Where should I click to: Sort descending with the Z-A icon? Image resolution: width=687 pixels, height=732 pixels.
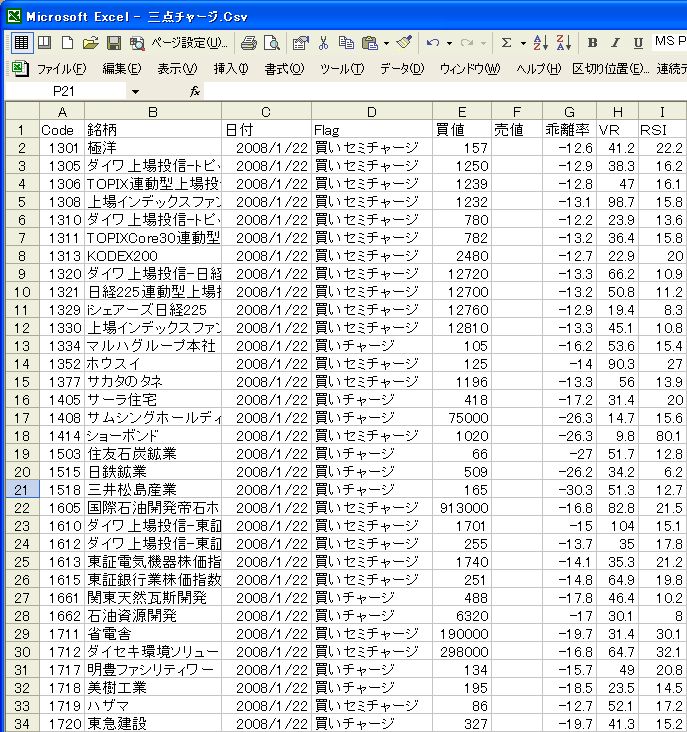tap(563, 43)
